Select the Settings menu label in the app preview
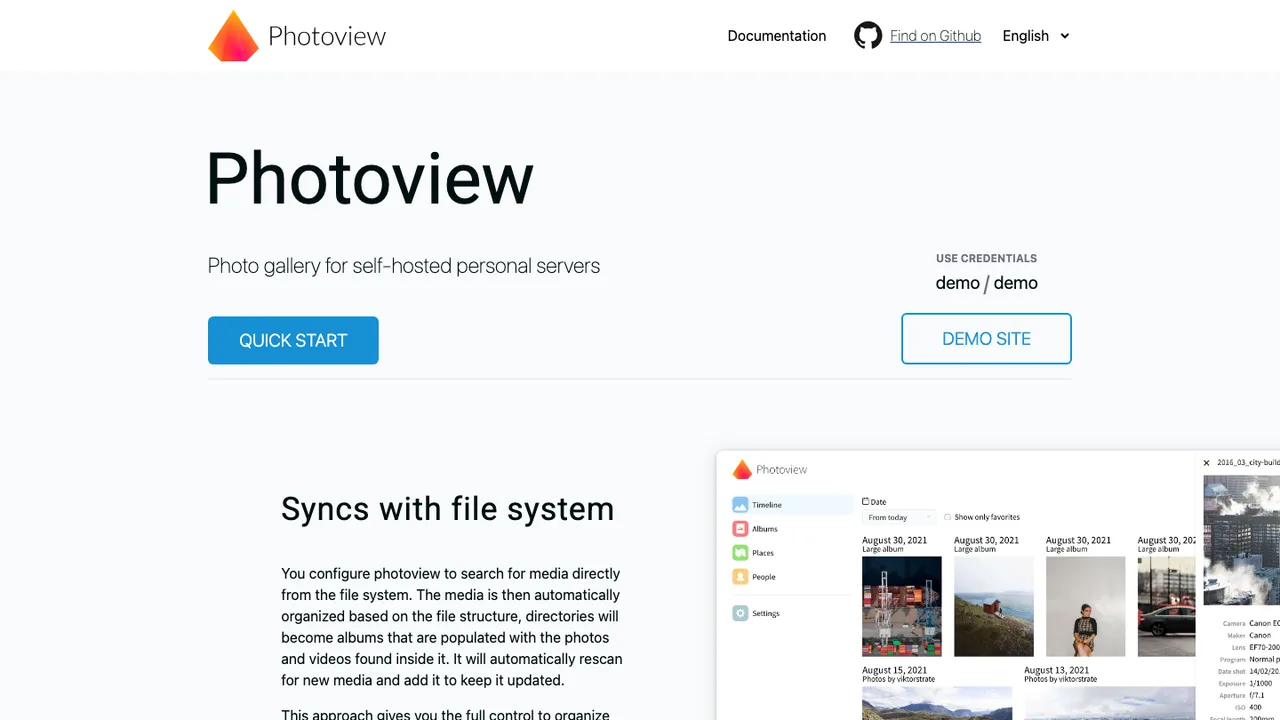Image resolution: width=1280 pixels, height=720 pixels. (766, 613)
